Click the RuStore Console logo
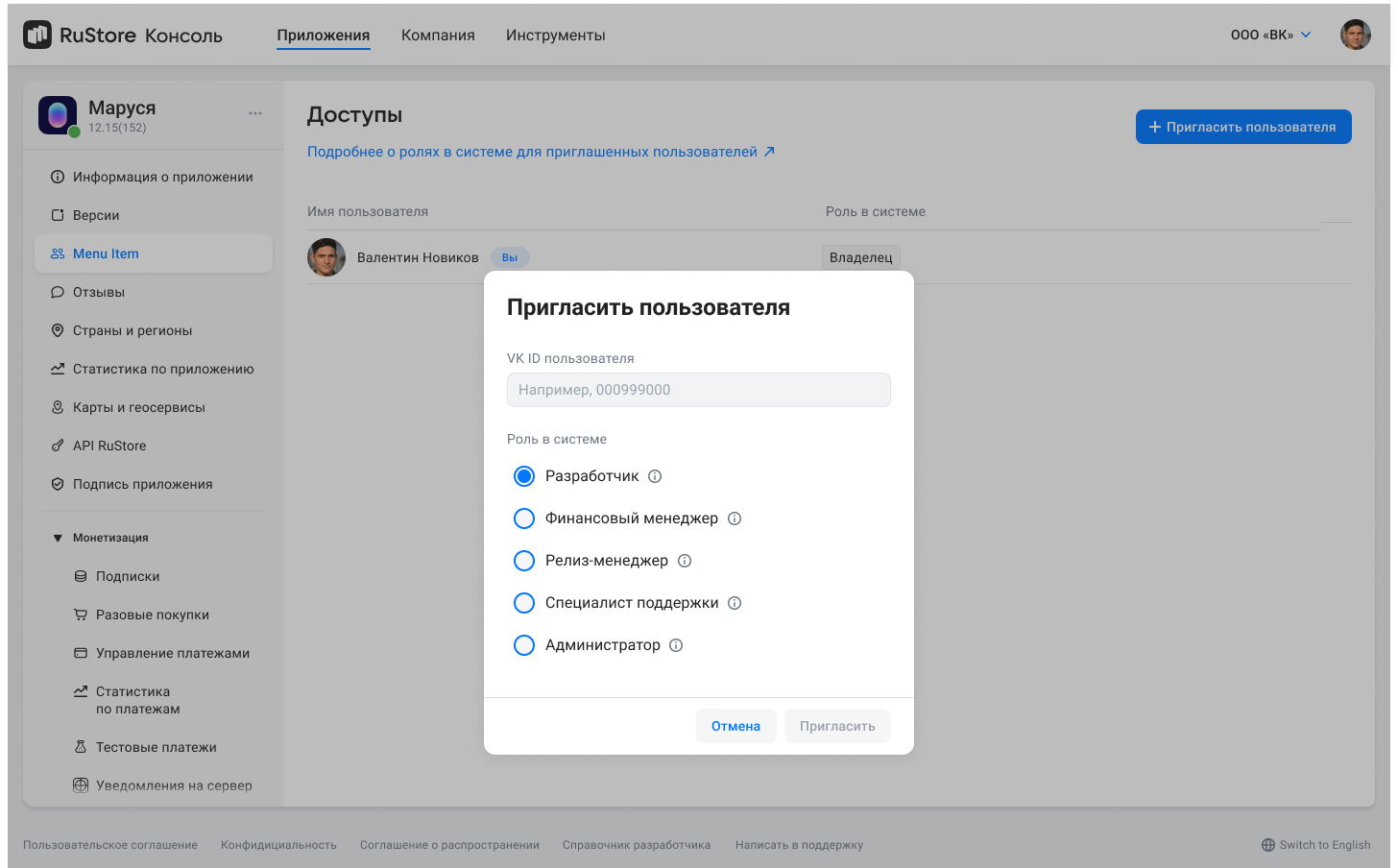The width and height of the screenshot is (1398, 868). (x=122, y=35)
